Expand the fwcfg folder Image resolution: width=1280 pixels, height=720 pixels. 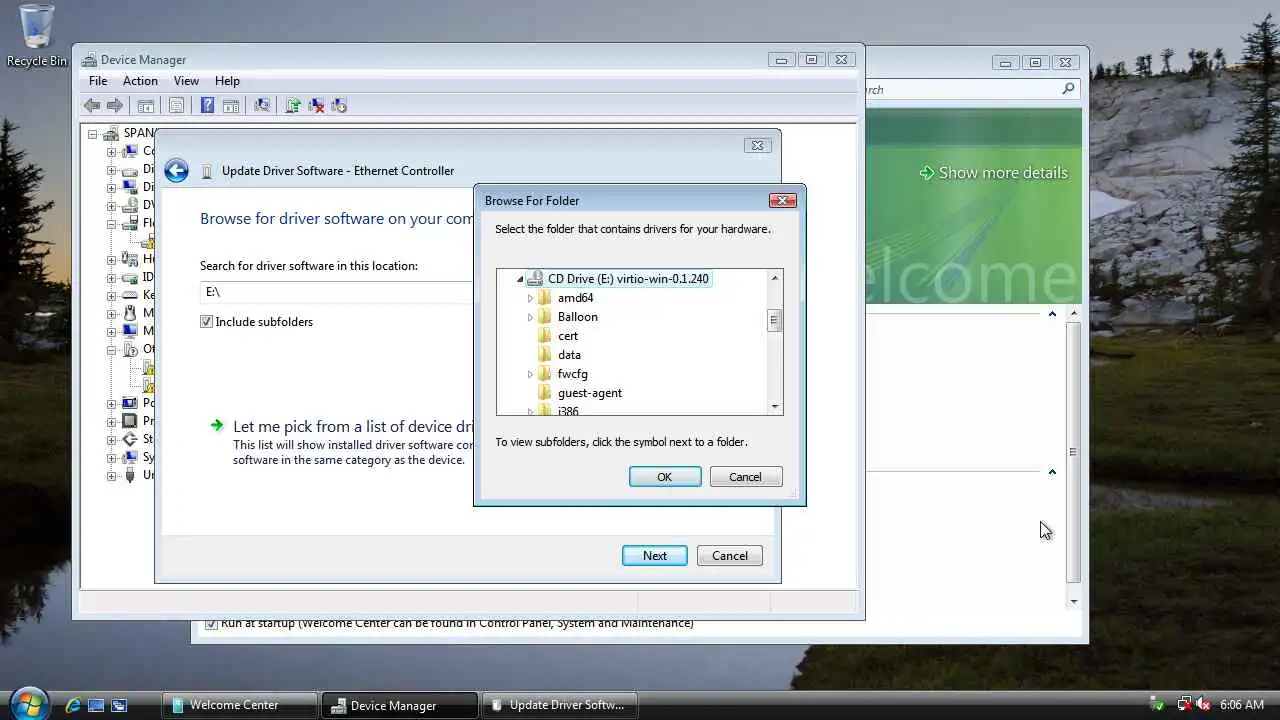coord(530,374)
